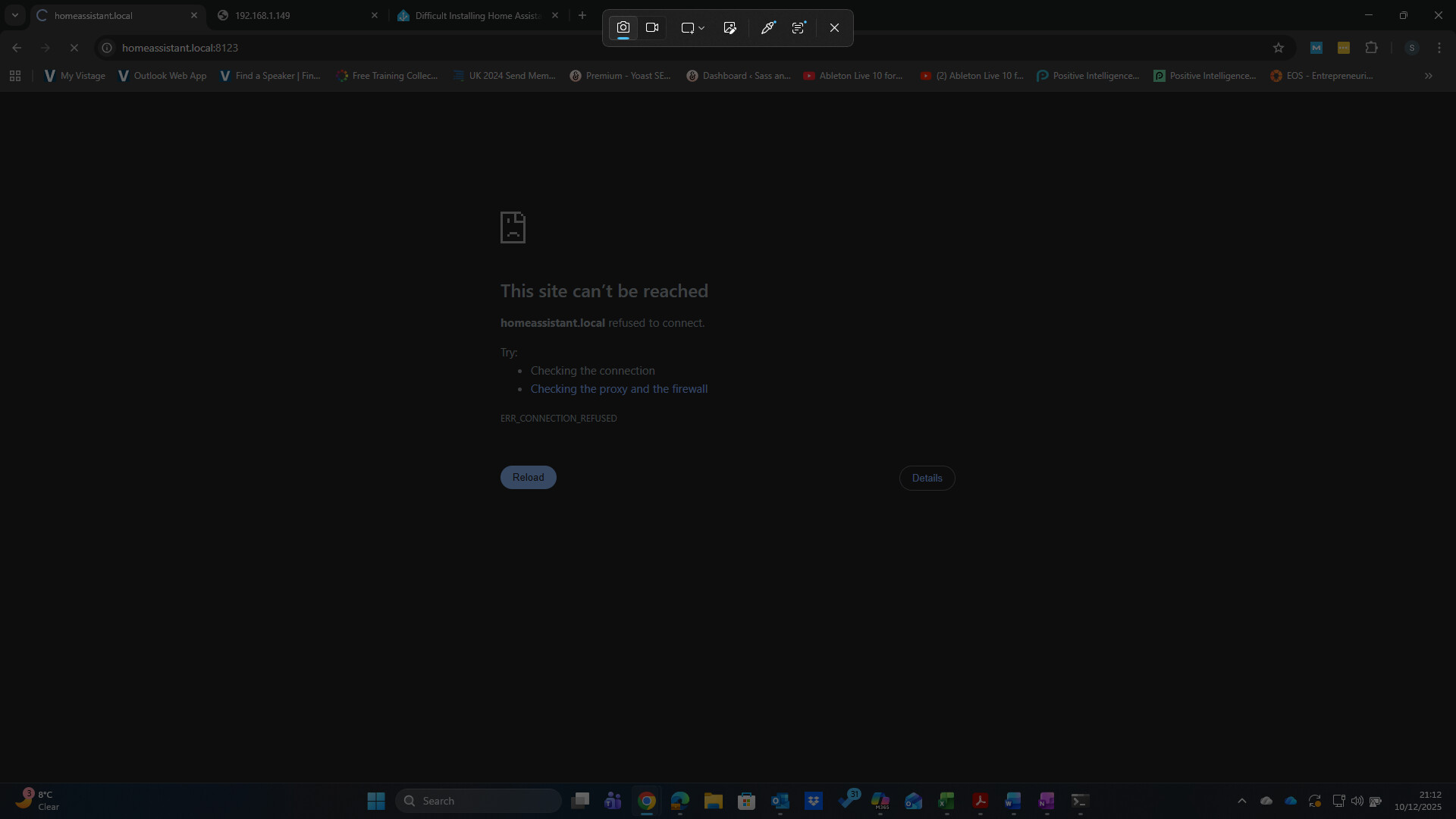The width and height of the screenshot is (1456, 819).
Task: Open Checking the proxy and firewall link
Action: [619, 389]
